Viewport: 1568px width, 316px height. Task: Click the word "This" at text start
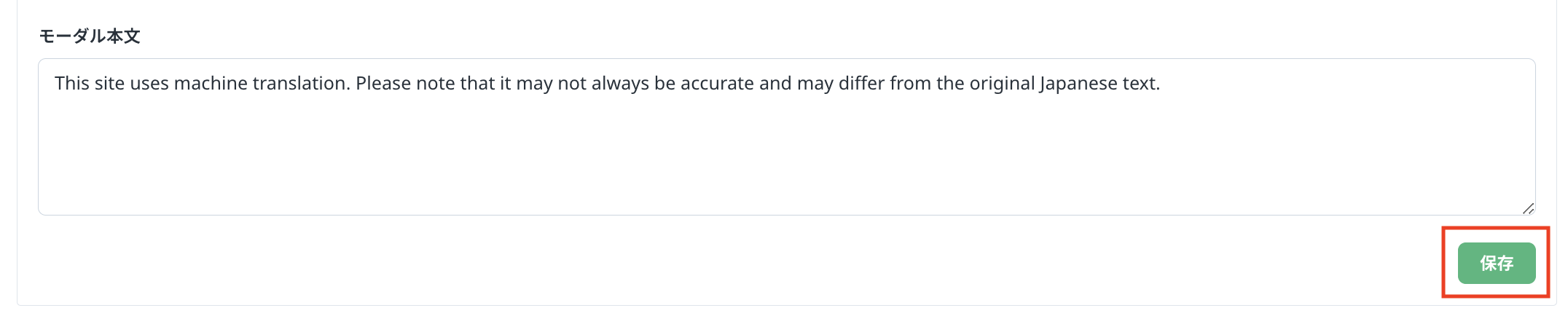72,84
